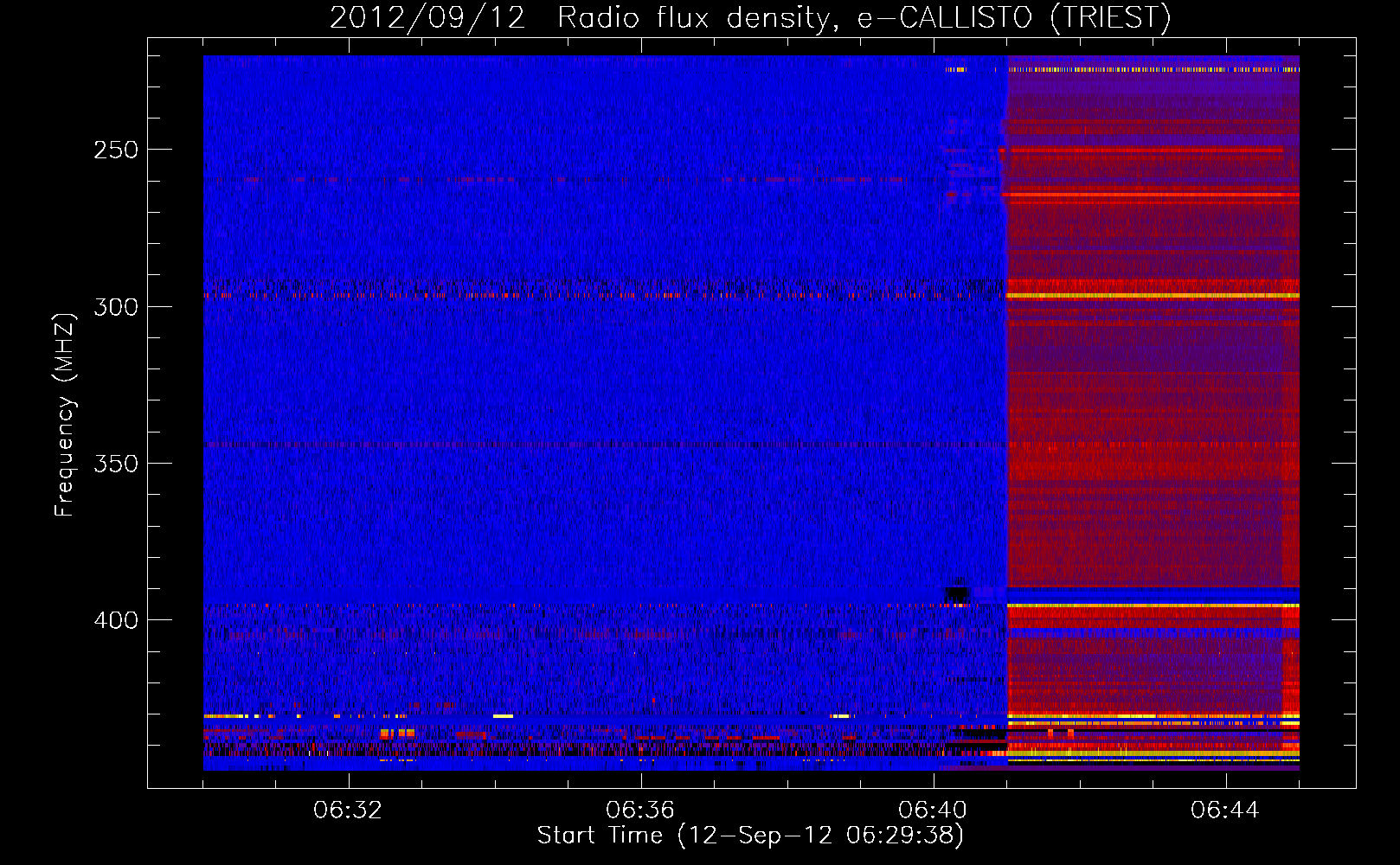Click the 06:32 time tick label

point(348,811)
